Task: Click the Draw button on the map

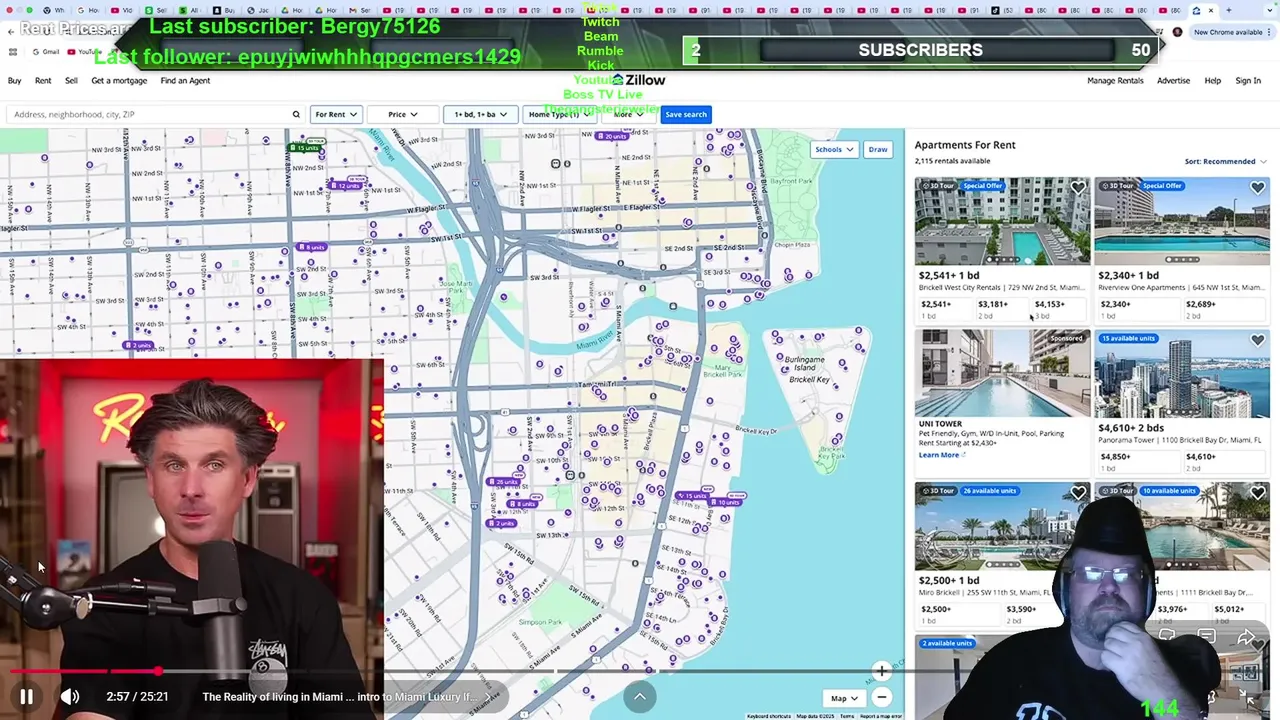Action: 878,150
